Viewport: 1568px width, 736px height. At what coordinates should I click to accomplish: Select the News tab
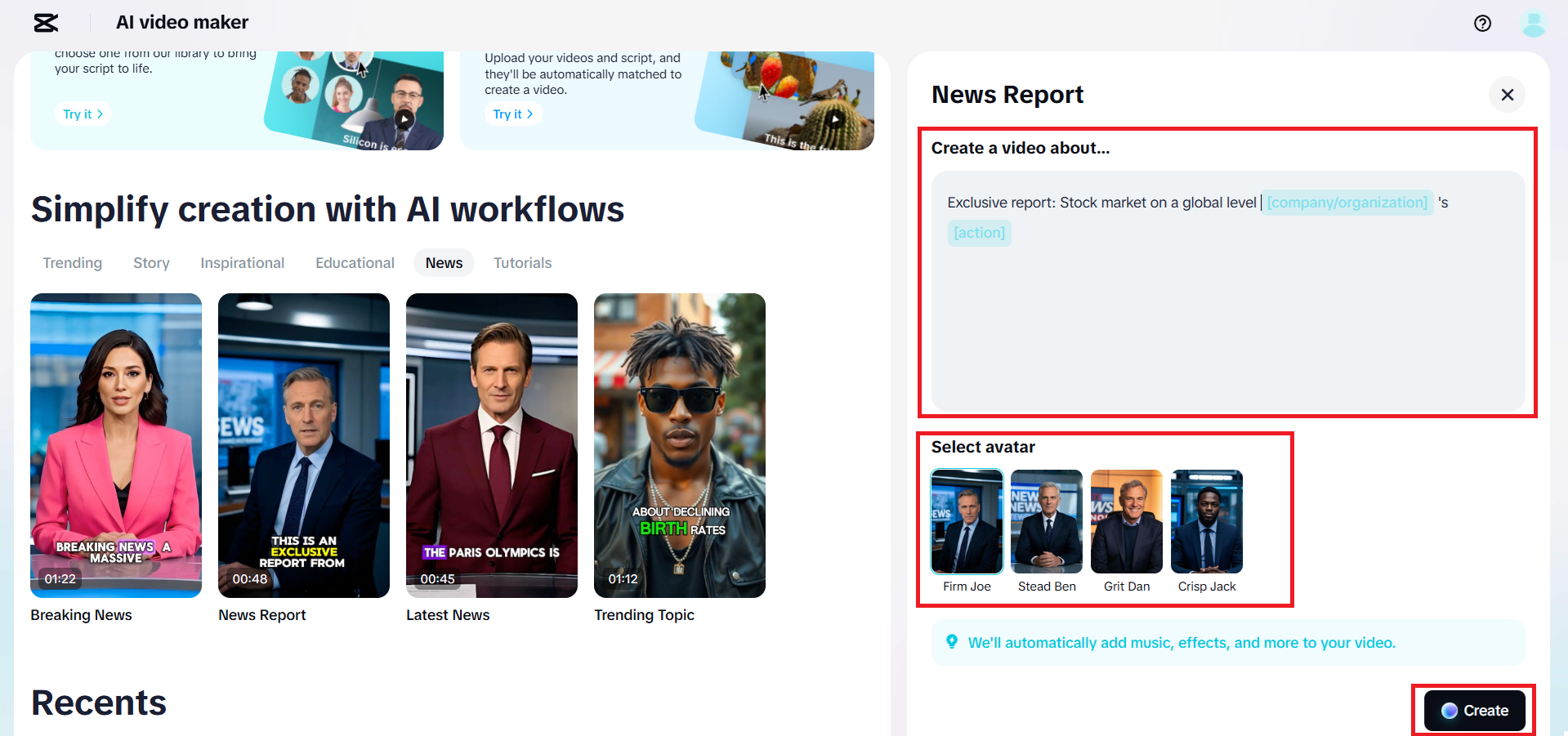[444, 263]
